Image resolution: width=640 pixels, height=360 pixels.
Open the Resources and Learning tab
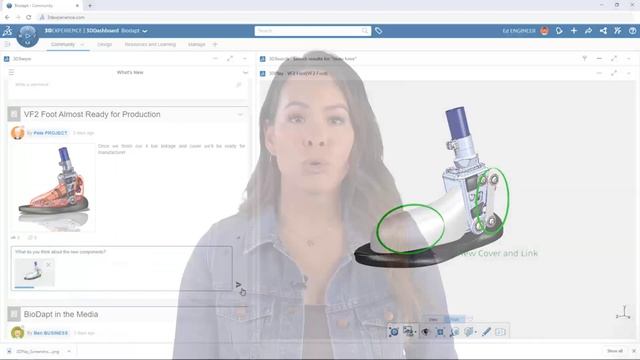[x=150, y=44]
